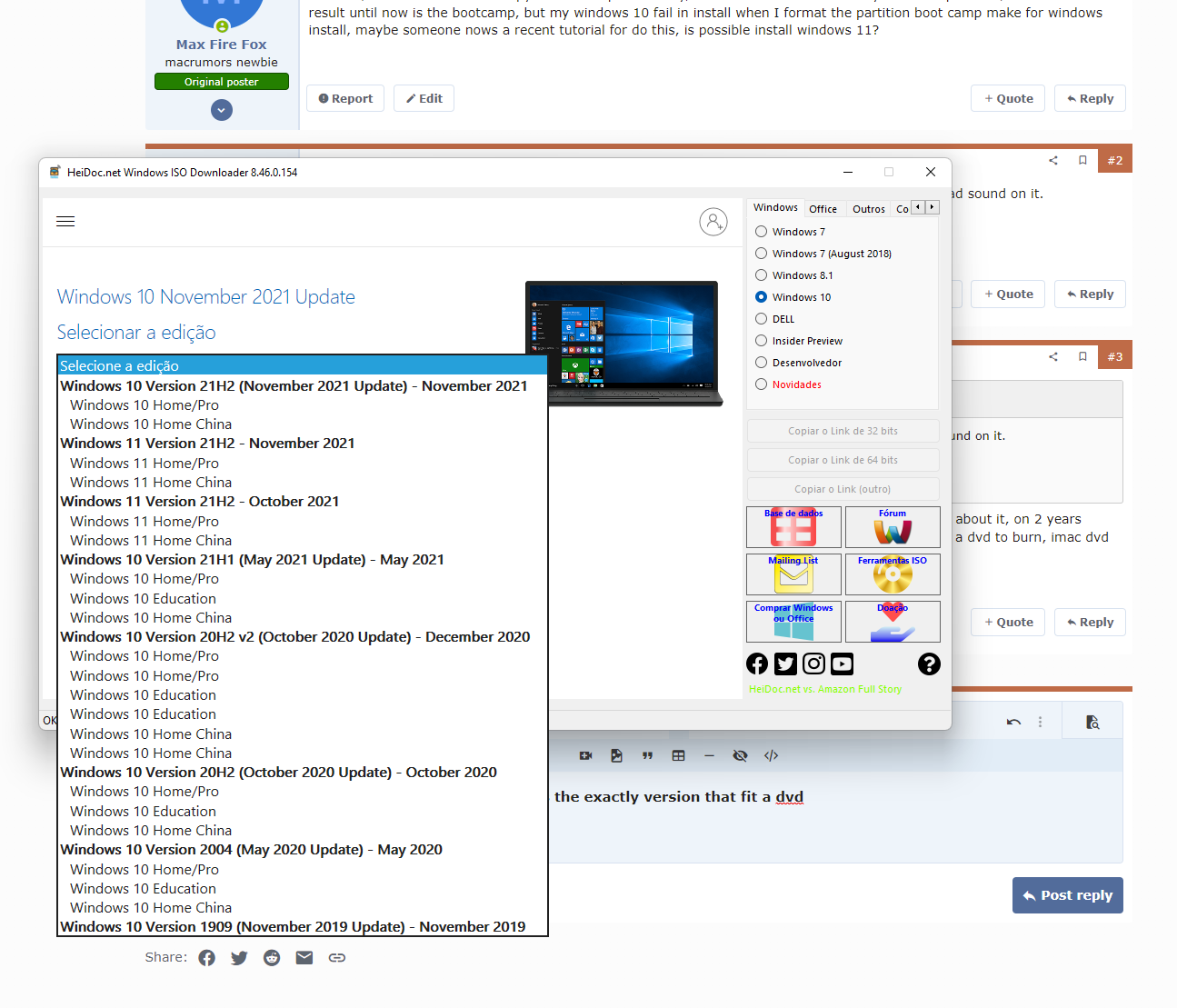Click Copiar o Link de 32 bits
Image resolution: width=1177 pixels, height=1008 pixels.
[x=843, y=431]
